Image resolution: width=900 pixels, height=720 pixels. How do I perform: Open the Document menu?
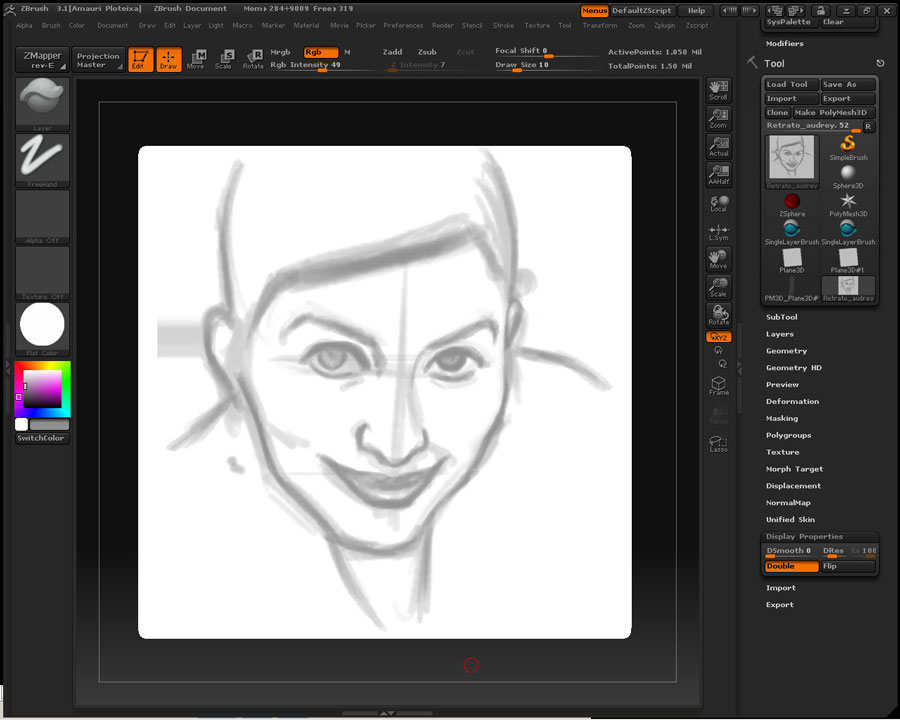pyautogui.click(x=112, y=25)
